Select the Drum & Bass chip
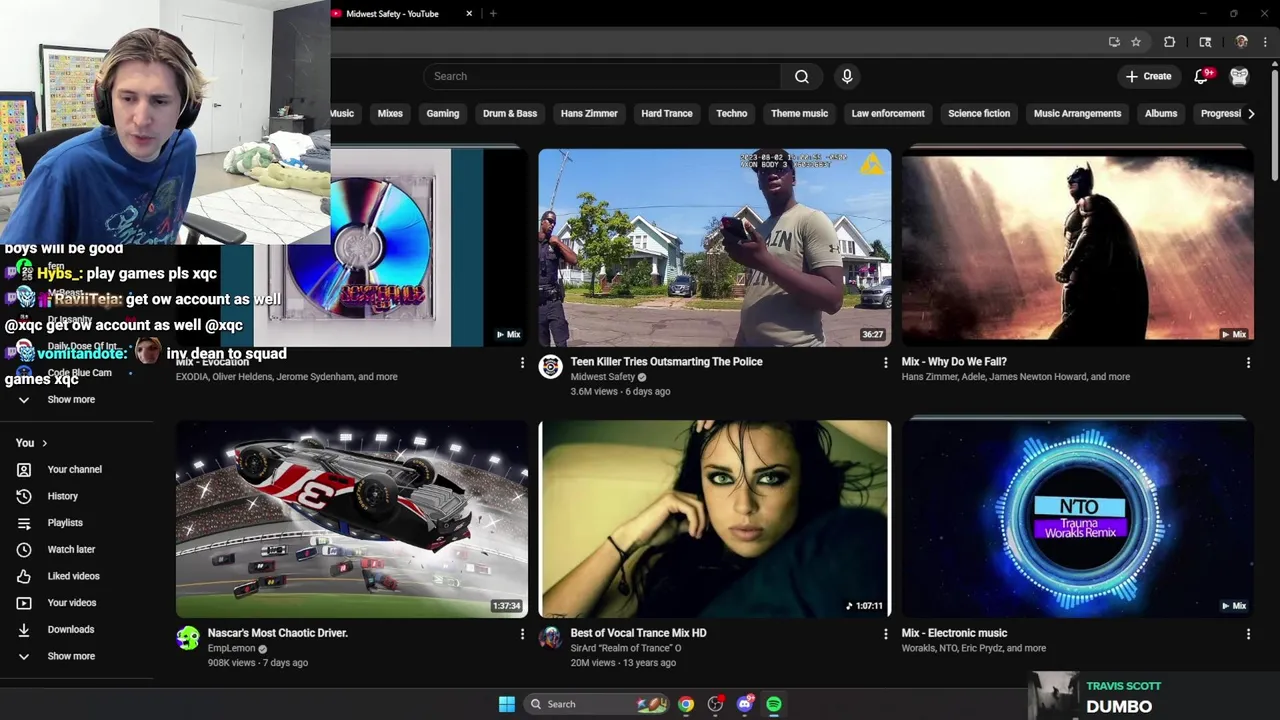Viewport: 1280px width, 720px height. click(x=510, y=113)
